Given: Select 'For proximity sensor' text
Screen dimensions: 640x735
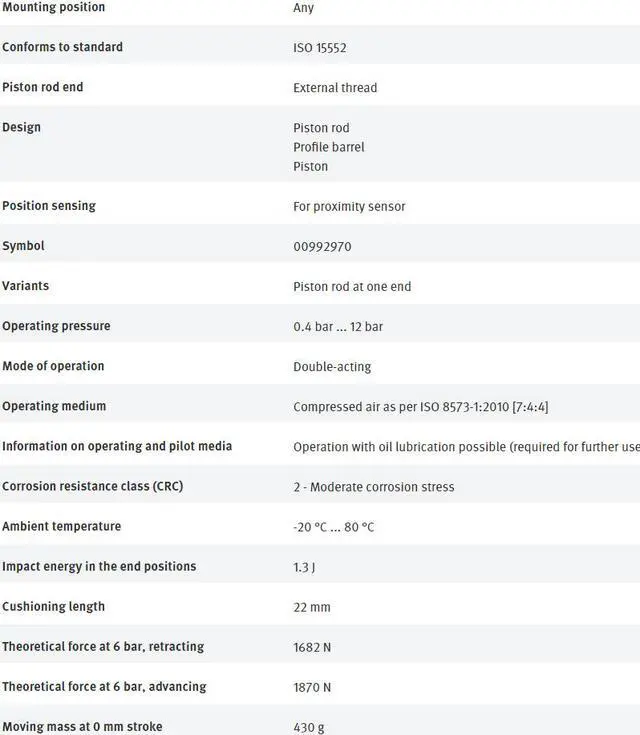Looking at the screenshot, I should pos(349,206).
